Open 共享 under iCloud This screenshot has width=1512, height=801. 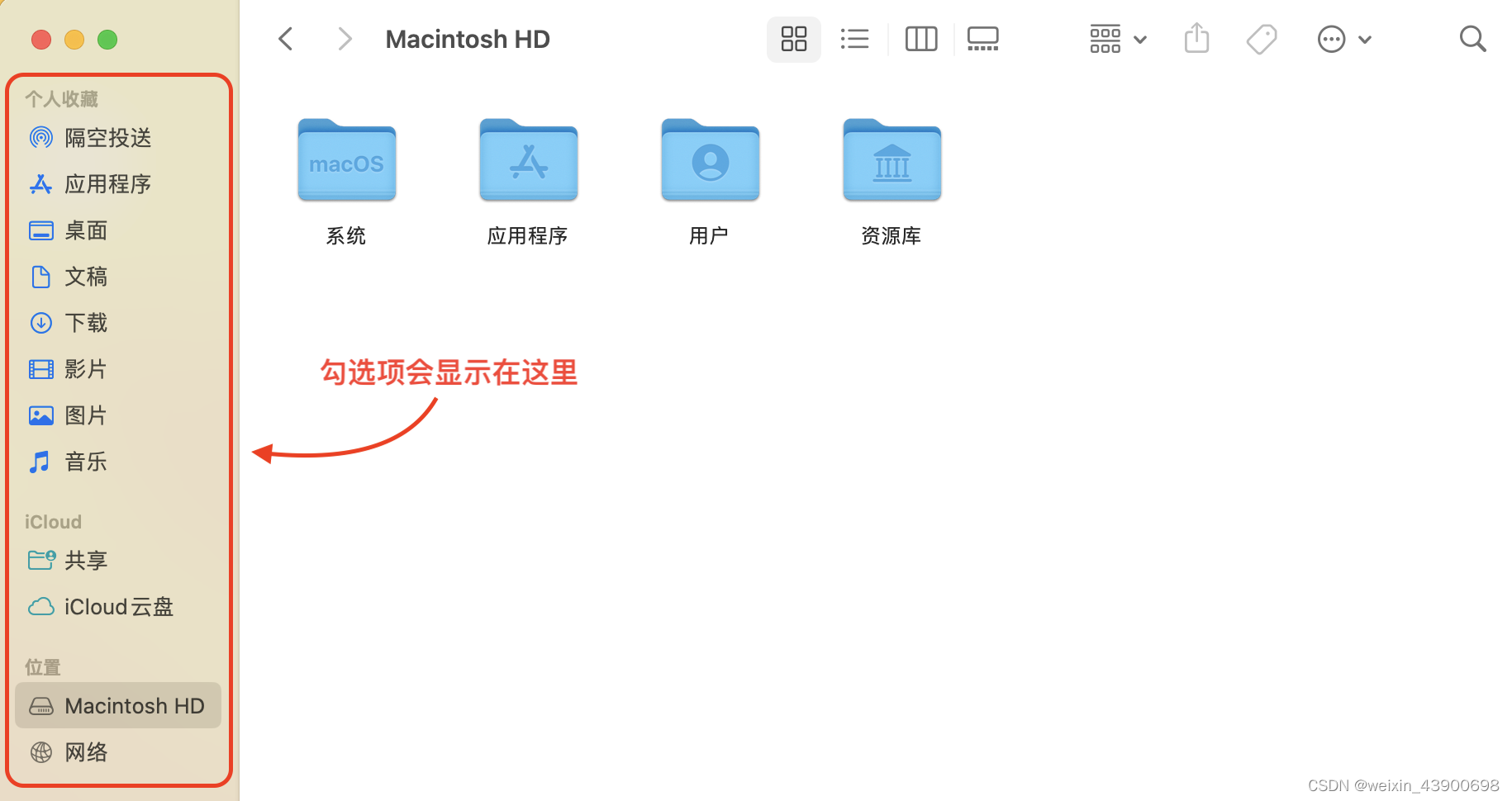118,561
